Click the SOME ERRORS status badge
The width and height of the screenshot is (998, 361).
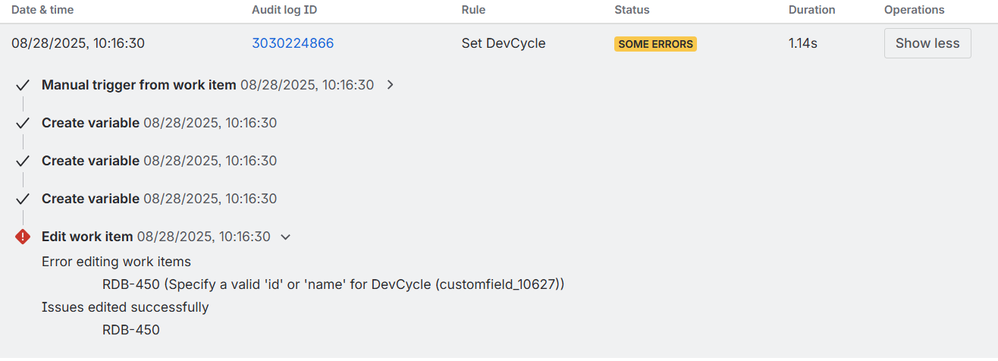pyautogui.click(x=656, y=44)
